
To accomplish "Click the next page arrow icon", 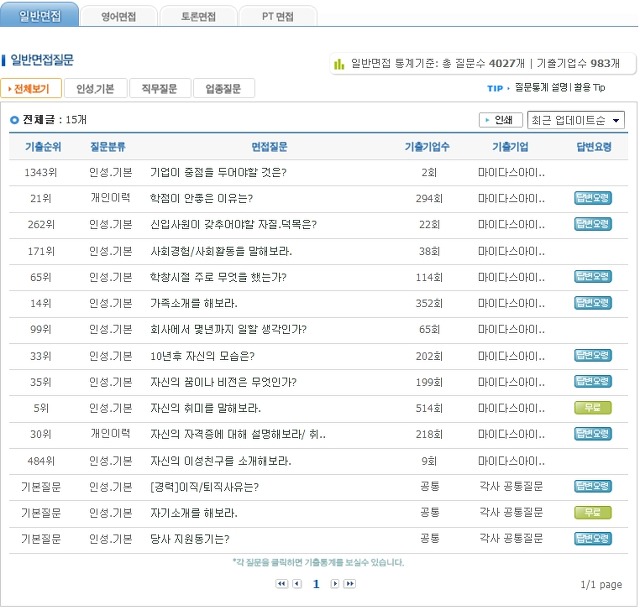I will click(x=335, y=584).
